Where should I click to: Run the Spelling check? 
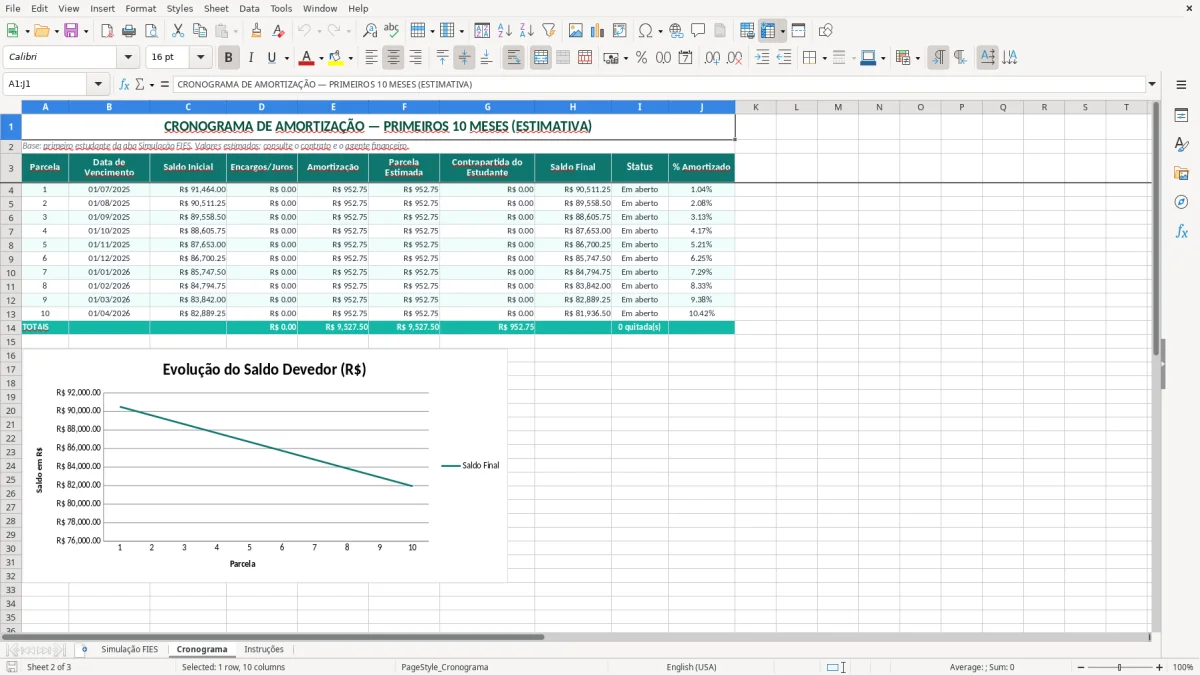click(392, 31)
